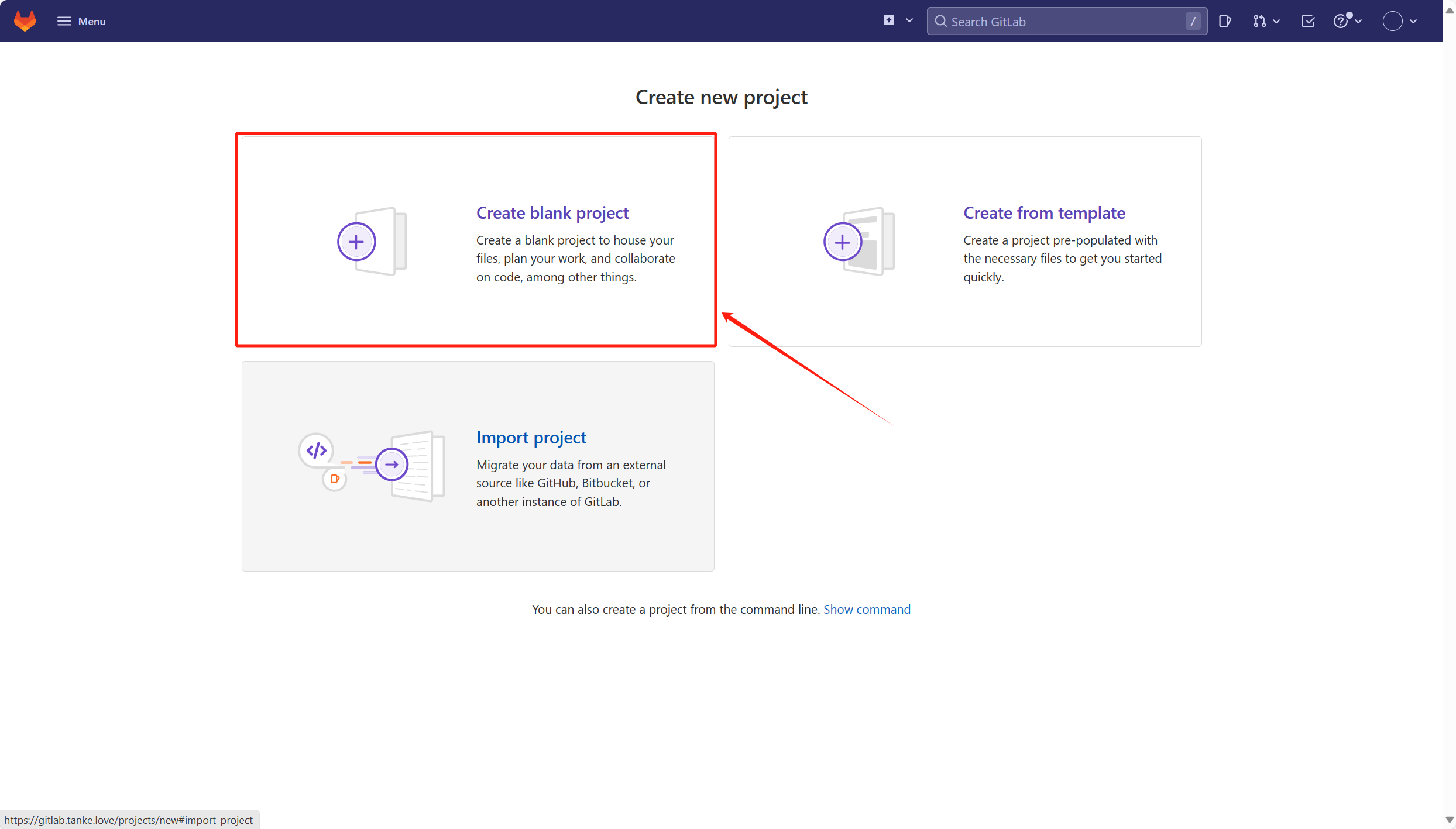Expand the Merge requests dropdown chevron
1456x829 pixels.
coord(1276,22)
